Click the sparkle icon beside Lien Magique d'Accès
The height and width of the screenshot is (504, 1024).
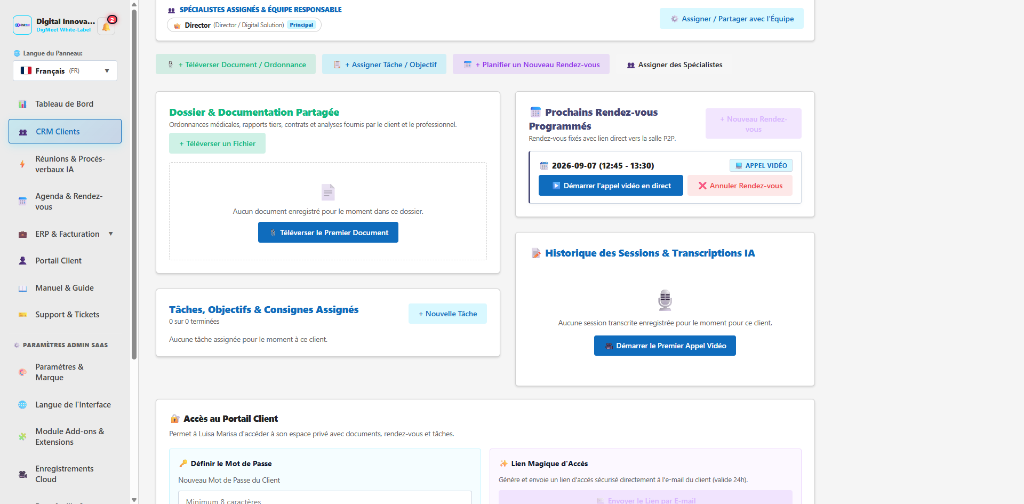(x=504, y=464)
